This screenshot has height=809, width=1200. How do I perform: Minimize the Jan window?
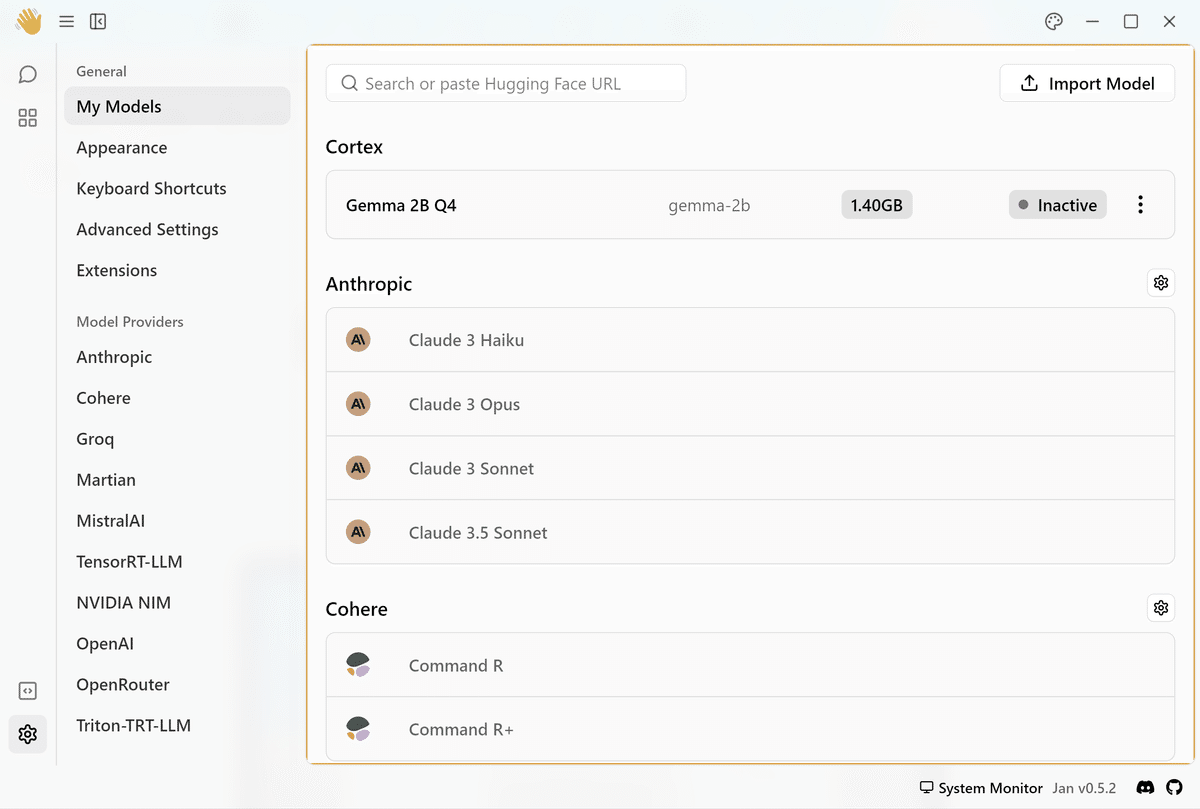[1092, 21]
